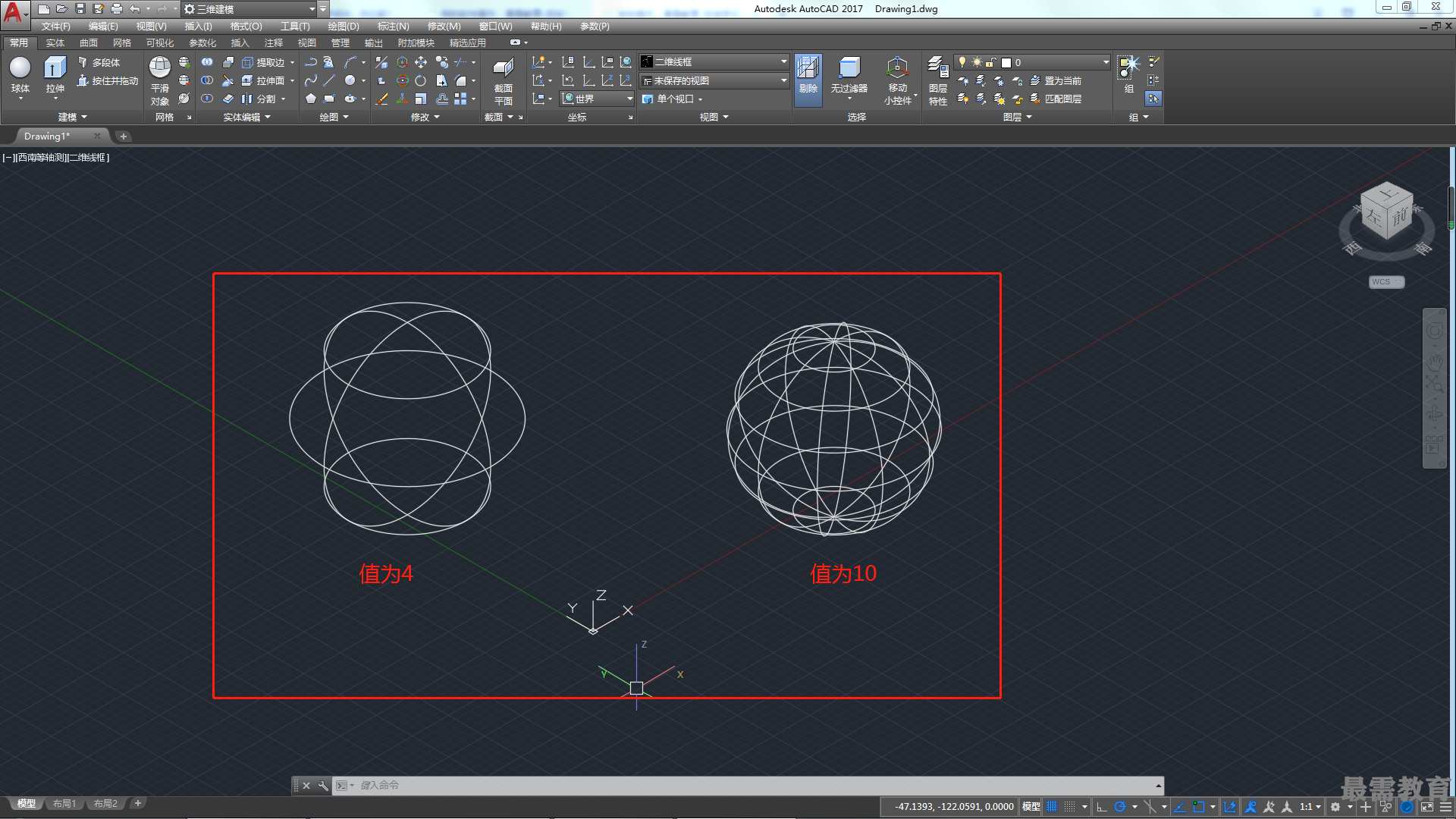This screenshot has height=819, width=1456.
Task: Select the move tool in 修改 panel
Action: click(421, 62)
